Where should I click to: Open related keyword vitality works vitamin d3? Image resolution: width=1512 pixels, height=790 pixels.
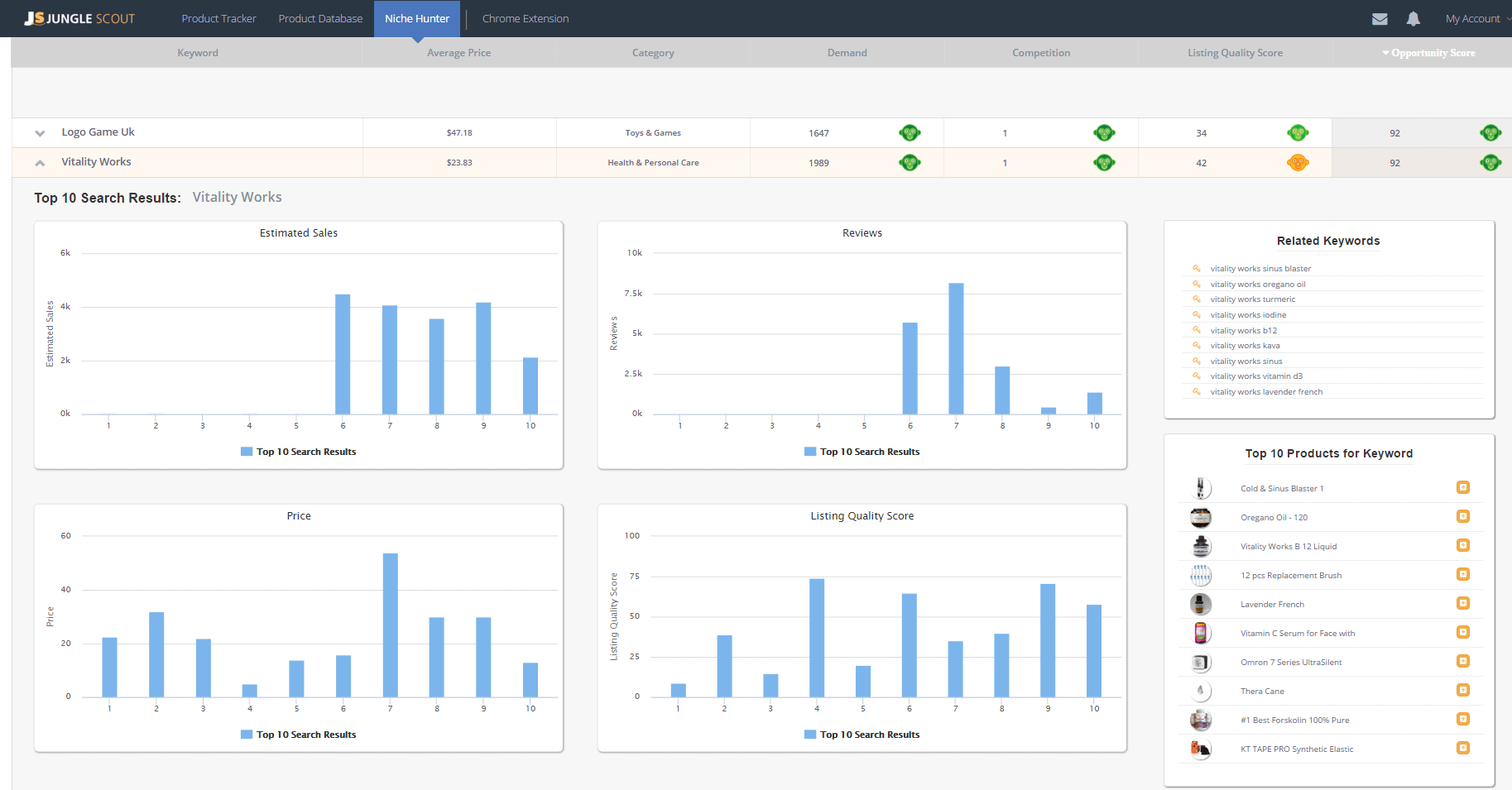coord(1256,376)
